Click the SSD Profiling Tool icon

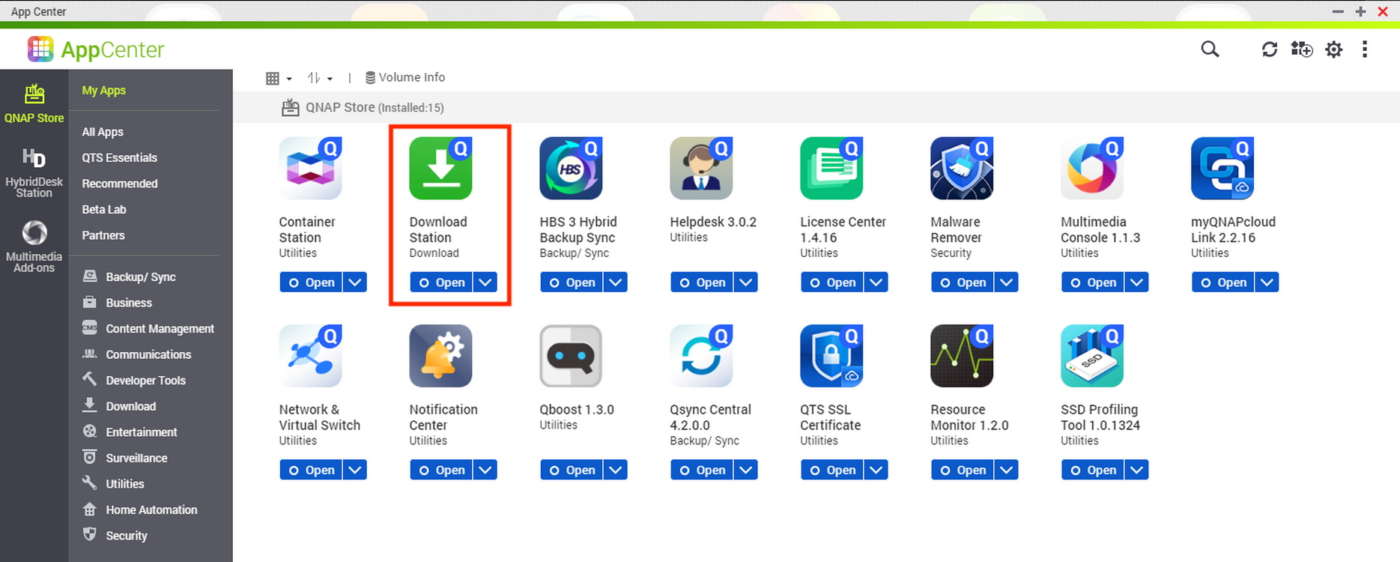point(1092,356)
